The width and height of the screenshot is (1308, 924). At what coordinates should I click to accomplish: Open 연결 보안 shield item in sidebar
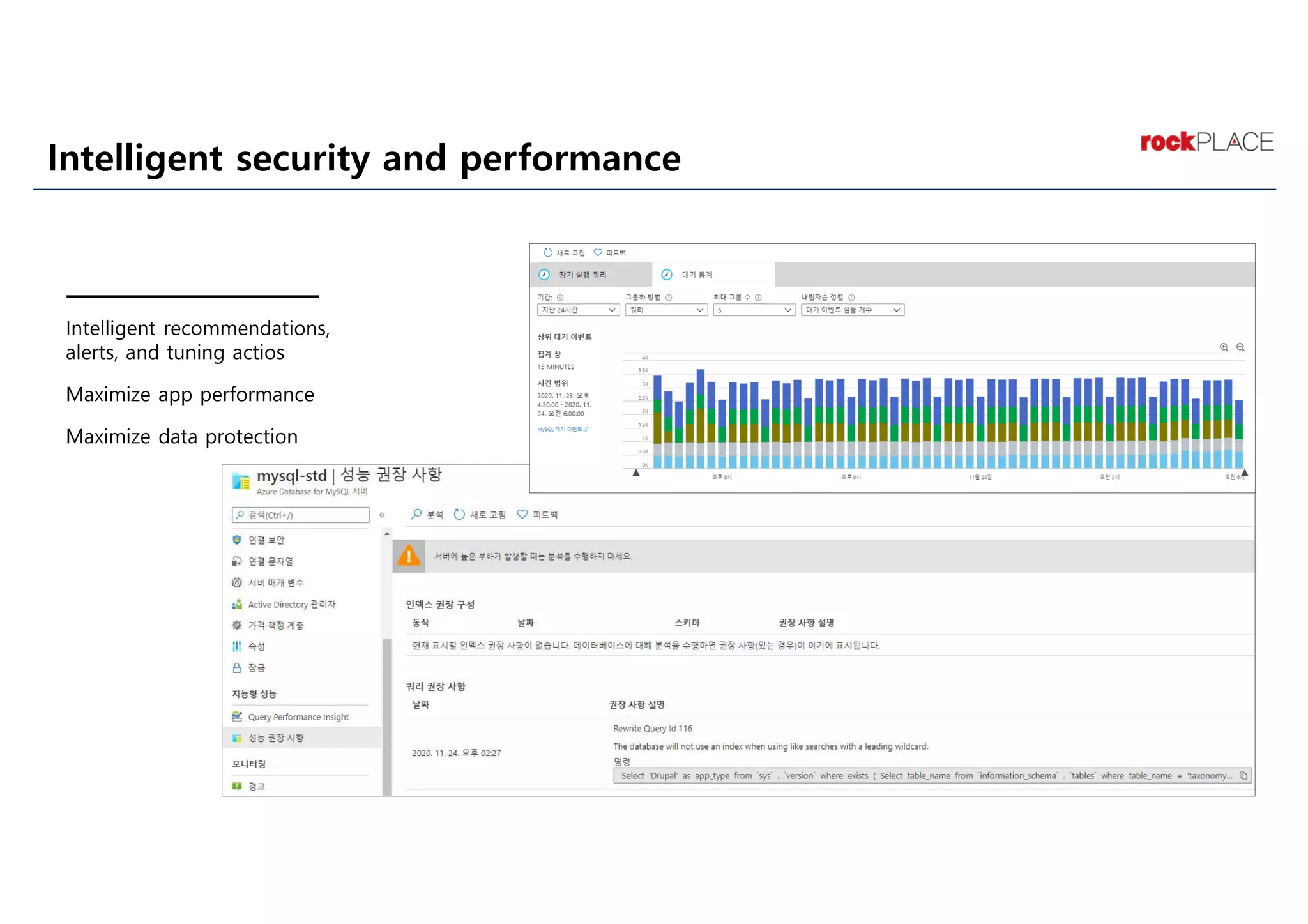pyautogui.click(x=266, y=540)
